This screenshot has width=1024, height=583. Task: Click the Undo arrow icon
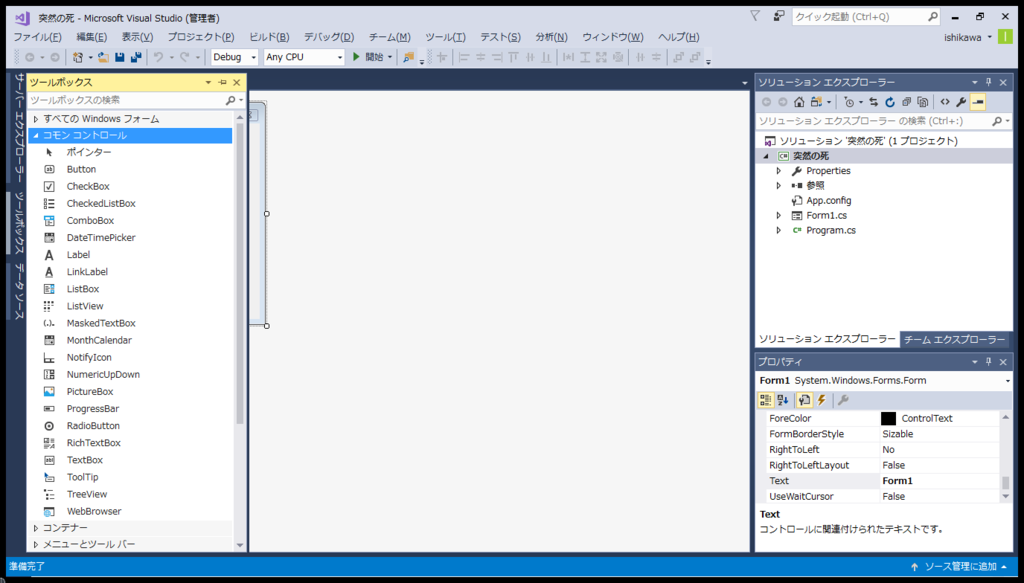click(x=158, y=57)
